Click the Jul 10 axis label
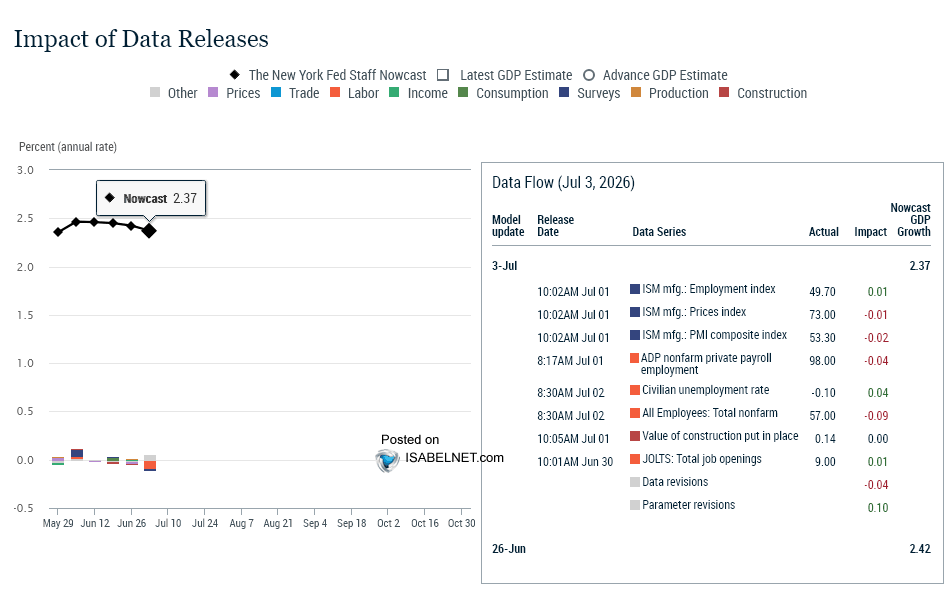This screenshot has width=950, height=610. [168, 523]
